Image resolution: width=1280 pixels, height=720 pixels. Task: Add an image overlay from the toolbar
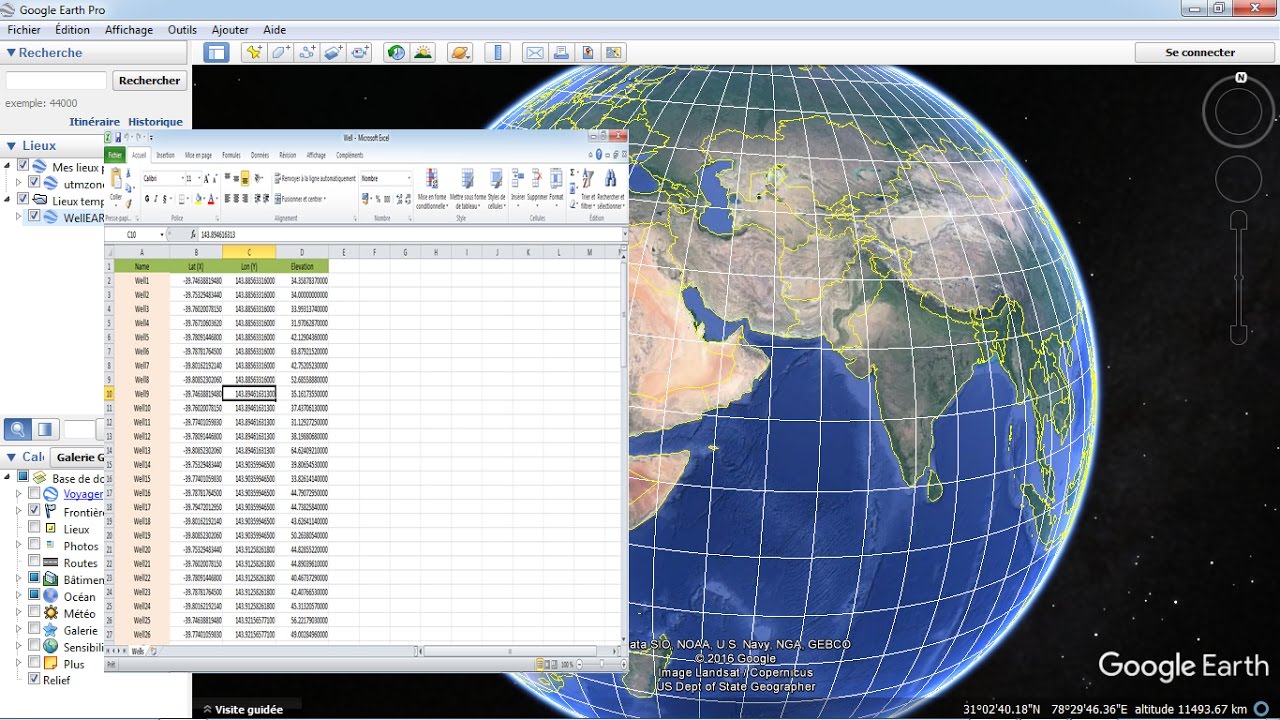click(334, 53)
